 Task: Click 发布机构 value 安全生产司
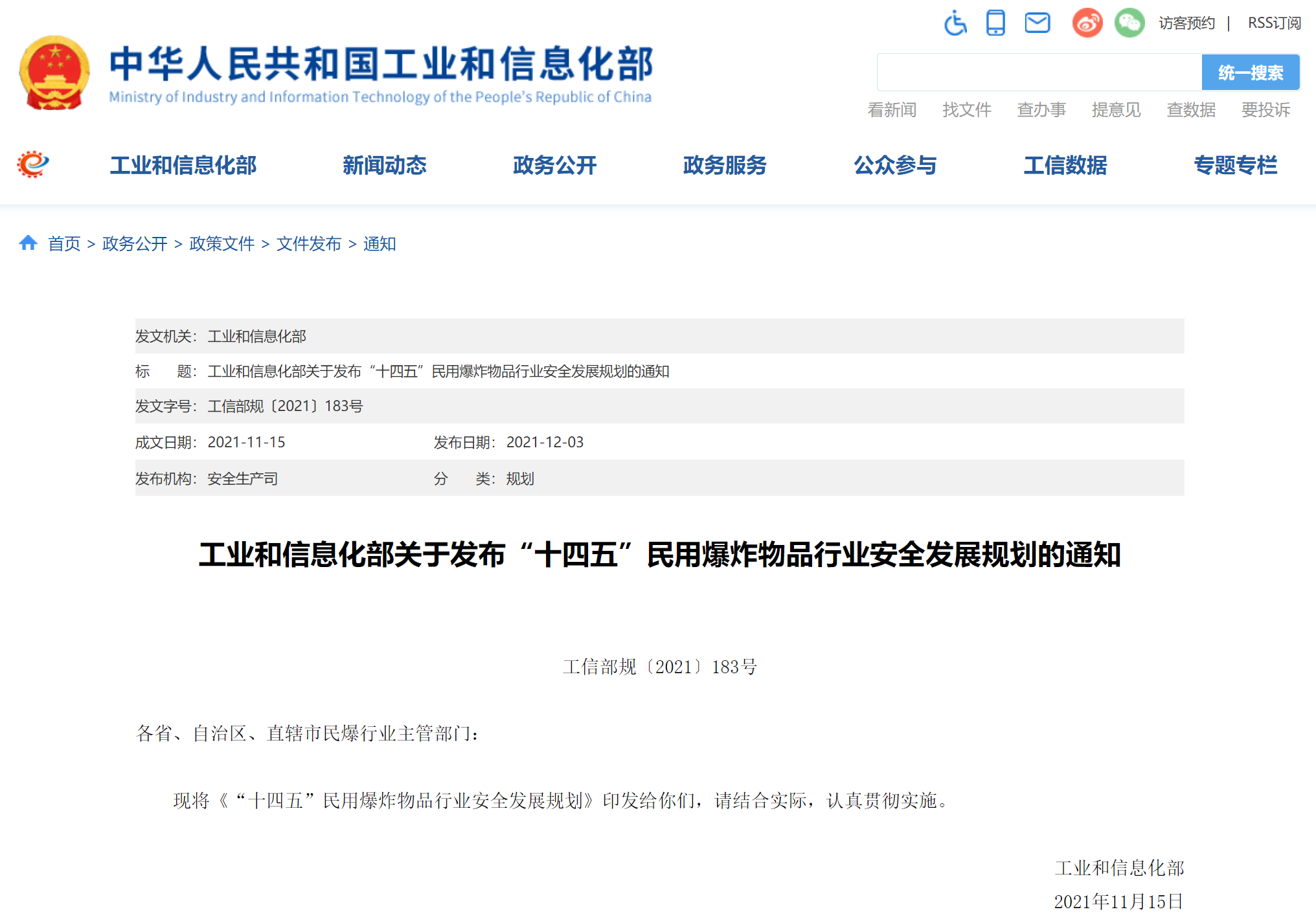click(x=242, y=478)
